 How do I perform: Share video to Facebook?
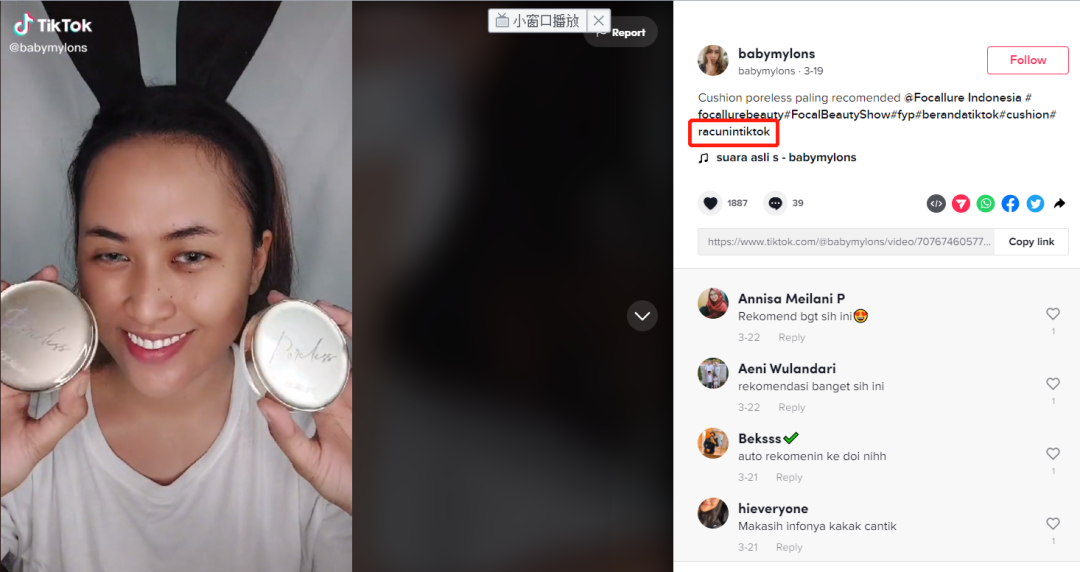tap(1010, 203)
